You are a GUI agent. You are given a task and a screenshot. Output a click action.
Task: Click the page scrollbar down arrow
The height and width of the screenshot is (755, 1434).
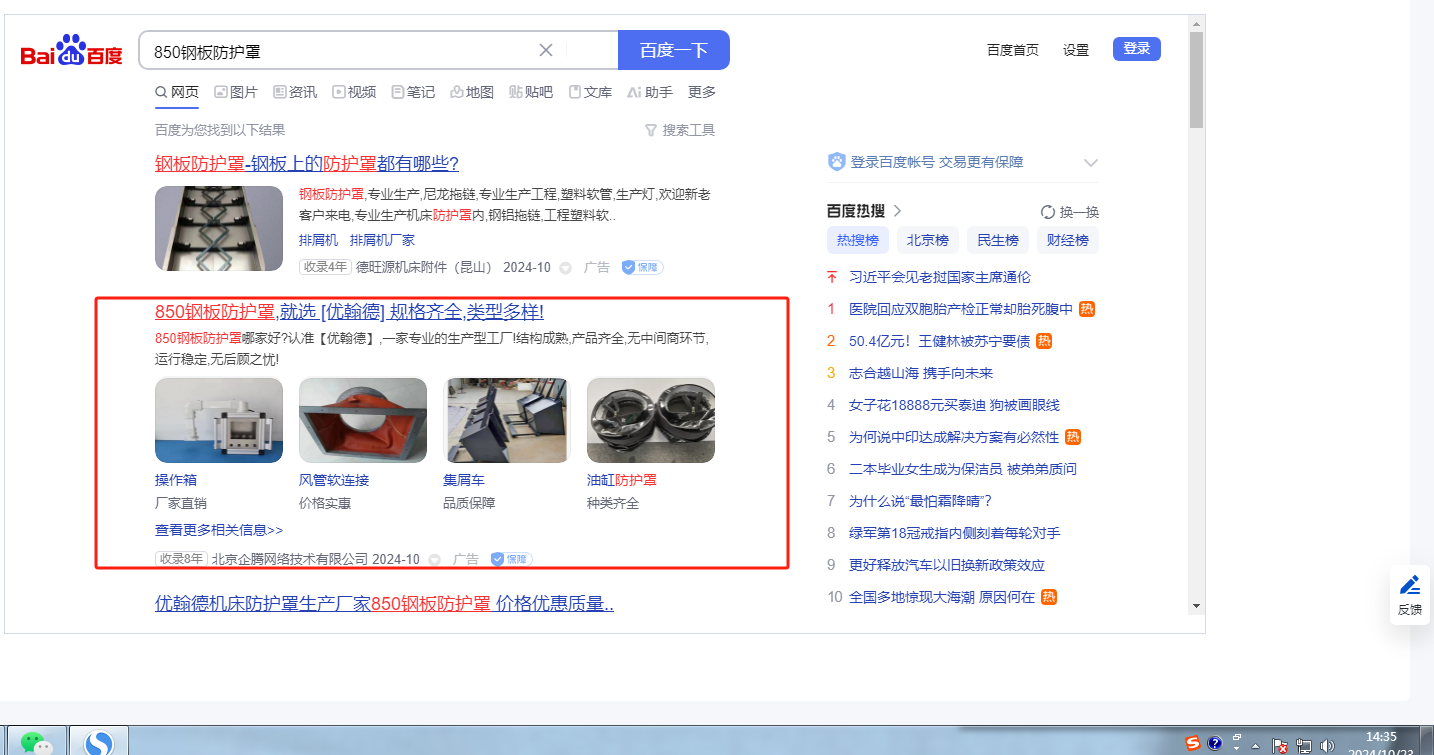coord(1196,606)
